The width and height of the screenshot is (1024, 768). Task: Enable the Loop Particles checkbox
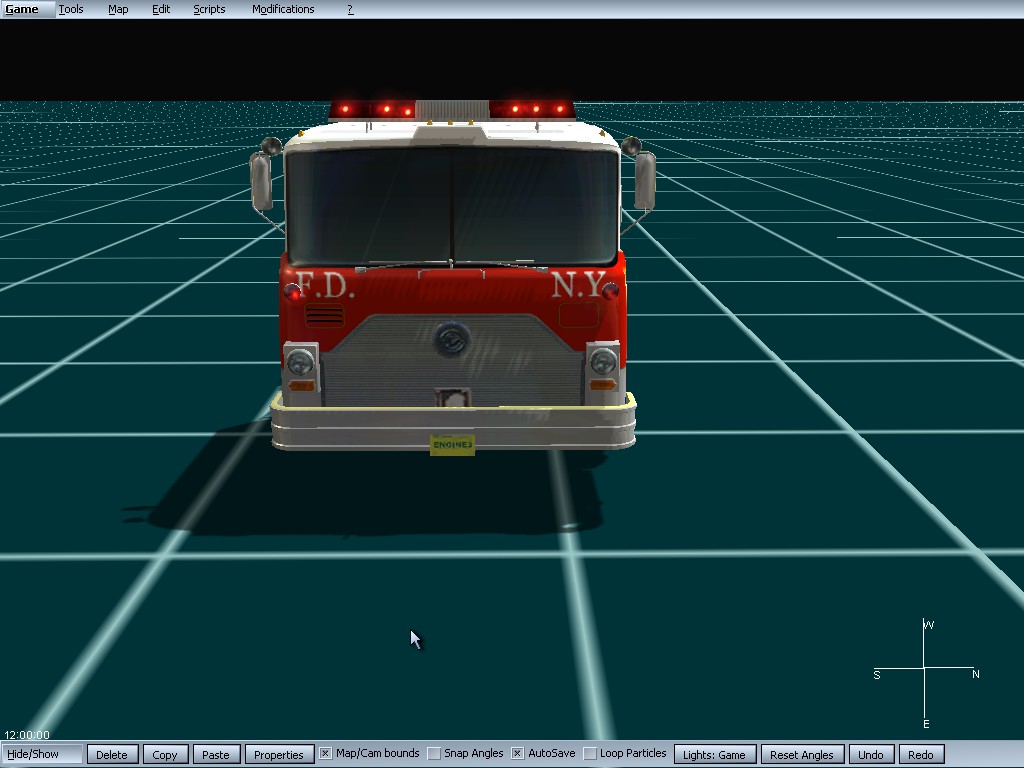point(590,753)
